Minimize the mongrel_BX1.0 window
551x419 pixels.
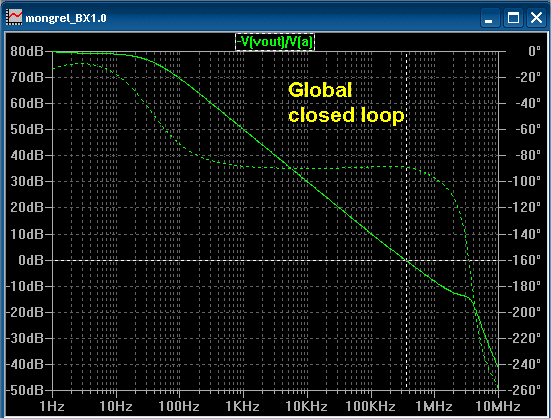tap(490, 18)
